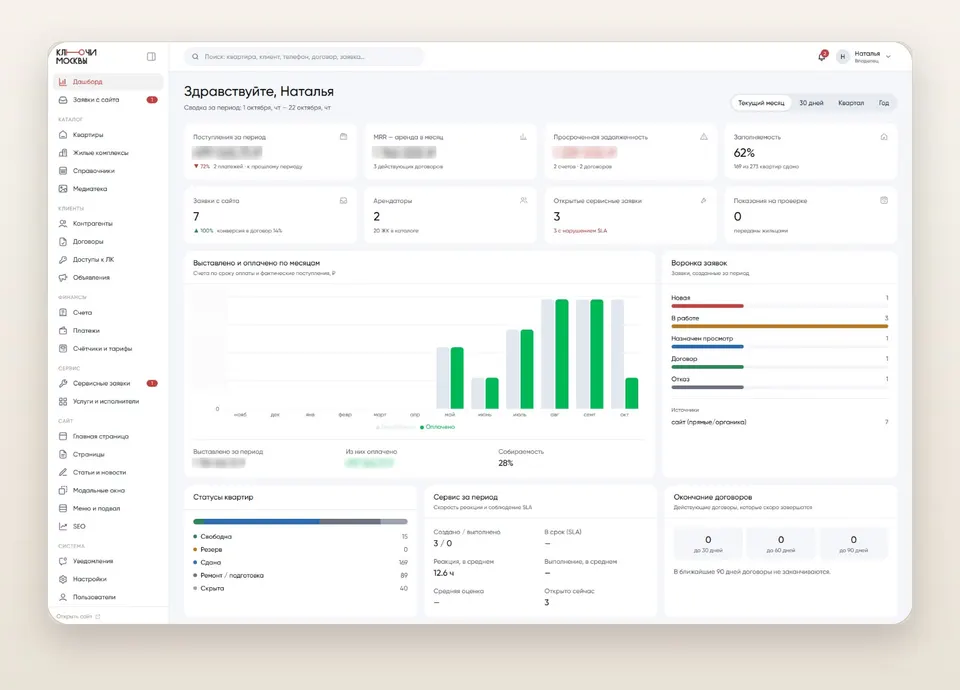This screenshot has width=960, height=690.
Task: Open Услуги и исполнители in the sidebar
Action: (x=108, y=402)
